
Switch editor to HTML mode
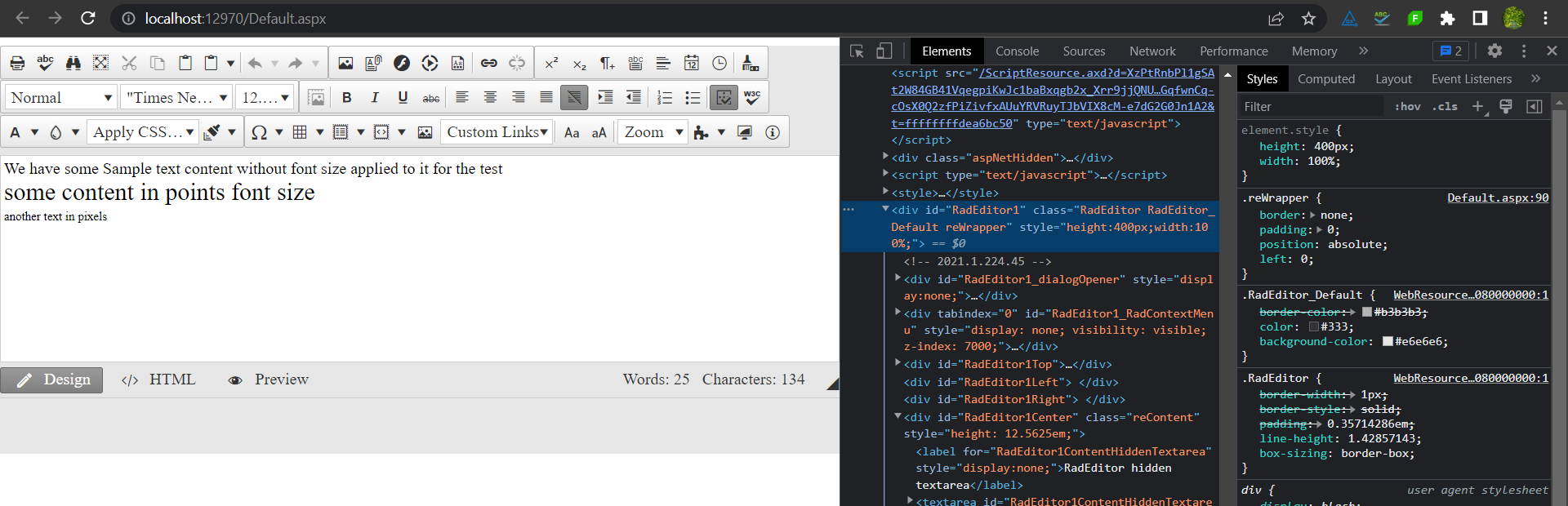(x=160, y=379)
